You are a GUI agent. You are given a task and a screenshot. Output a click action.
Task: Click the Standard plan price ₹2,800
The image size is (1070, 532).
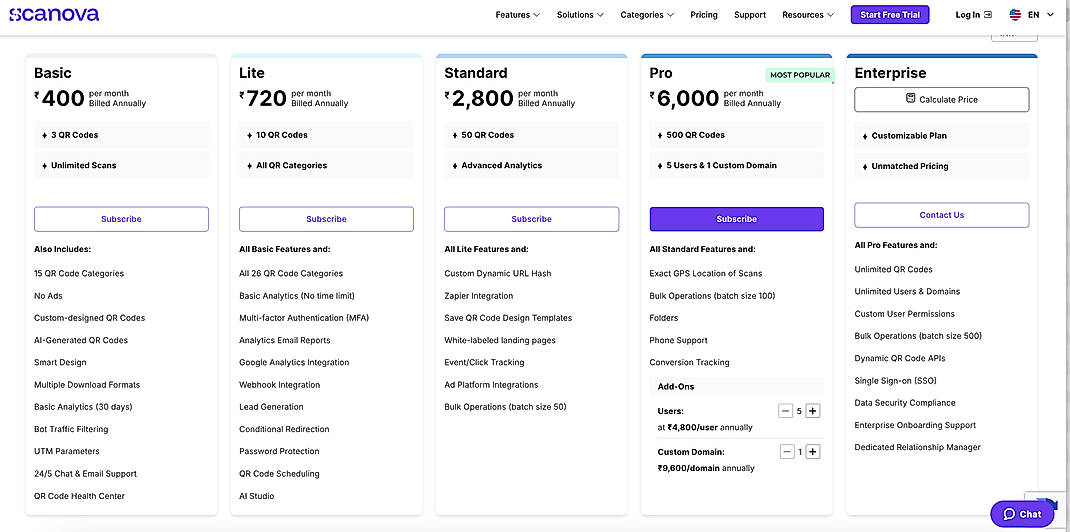[479, 98]
